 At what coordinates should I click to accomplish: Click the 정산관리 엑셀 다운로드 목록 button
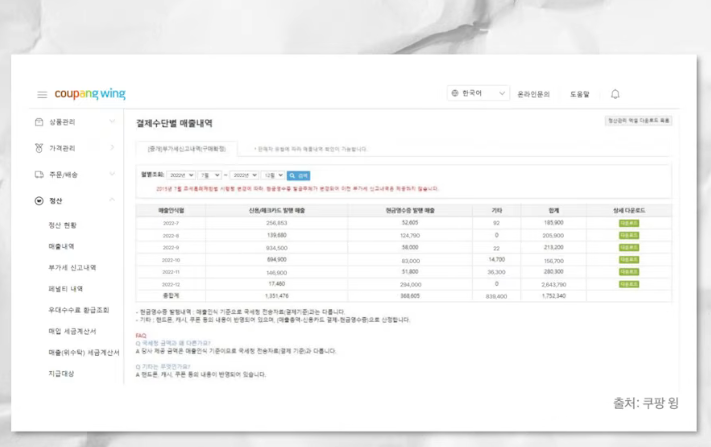click(638, 121)
